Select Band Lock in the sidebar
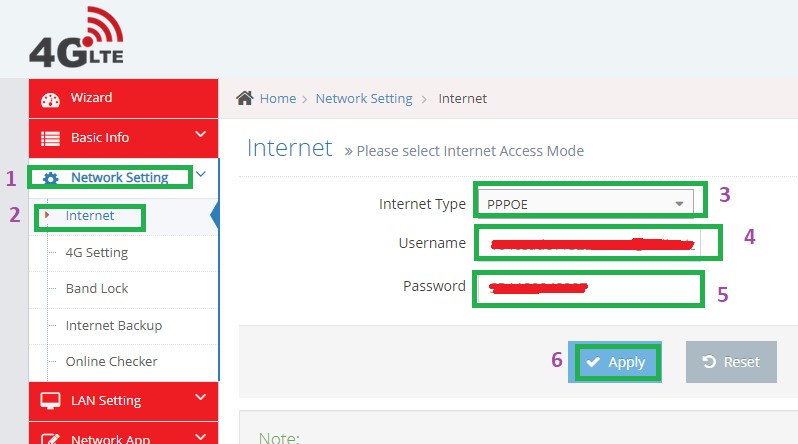This screenshot has height=444, width=798. click(97, 289)
